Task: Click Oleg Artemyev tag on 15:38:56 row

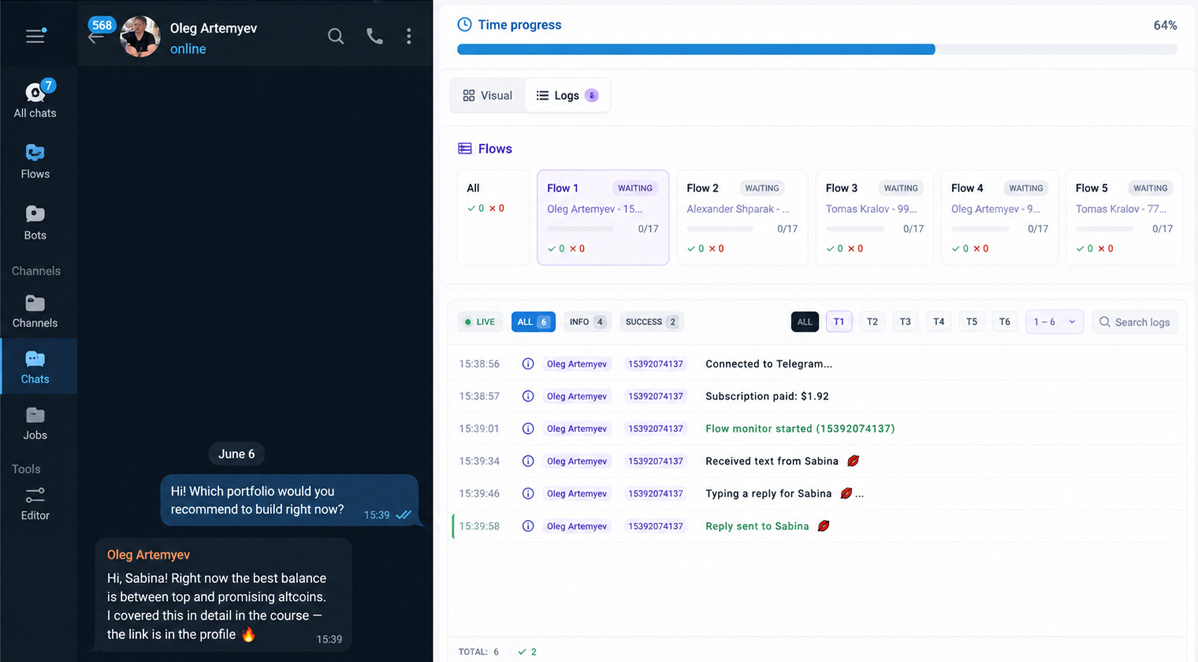Action: [x=577, y=364]
